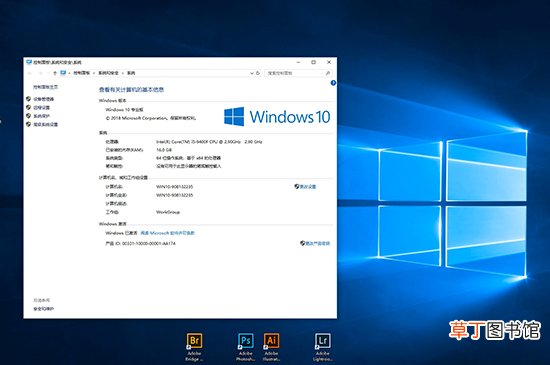Click the product ID 00331-10000-00001-AA174 text
Image resolution: width=550 pixels, height=365 pixels.
point(149,243)
